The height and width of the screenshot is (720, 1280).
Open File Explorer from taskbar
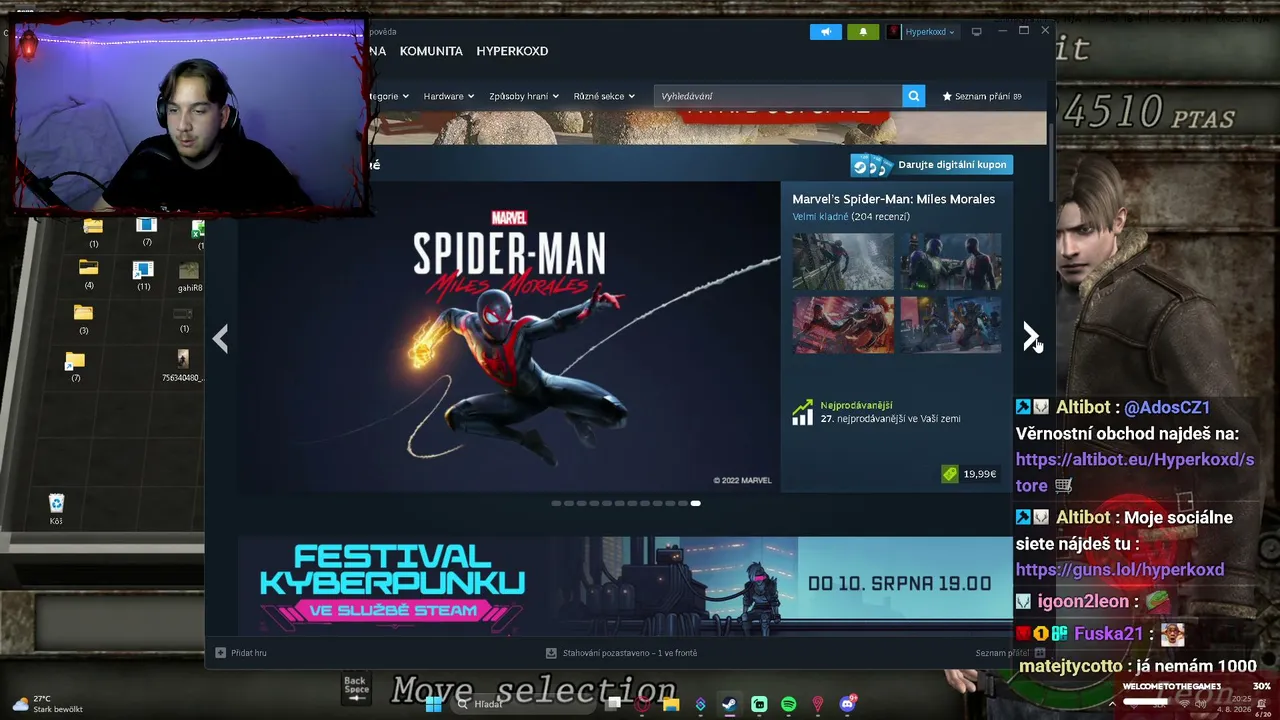[671, 704]
